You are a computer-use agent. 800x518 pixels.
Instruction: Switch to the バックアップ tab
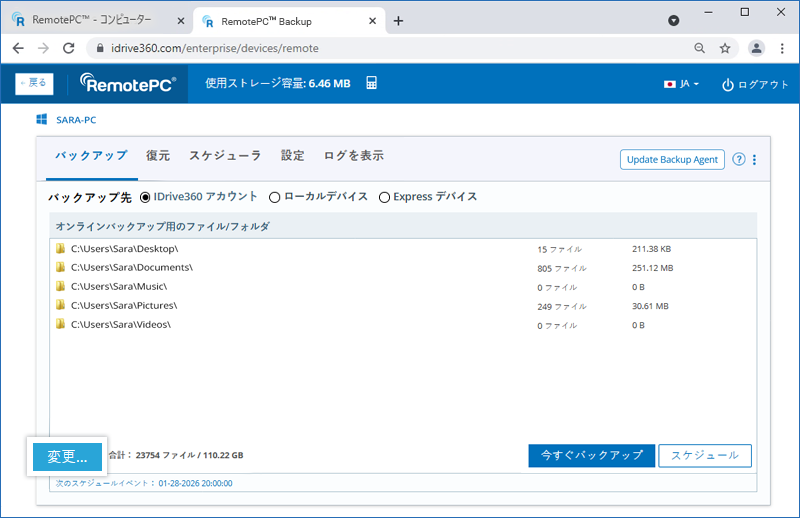(x=91, y=156)
